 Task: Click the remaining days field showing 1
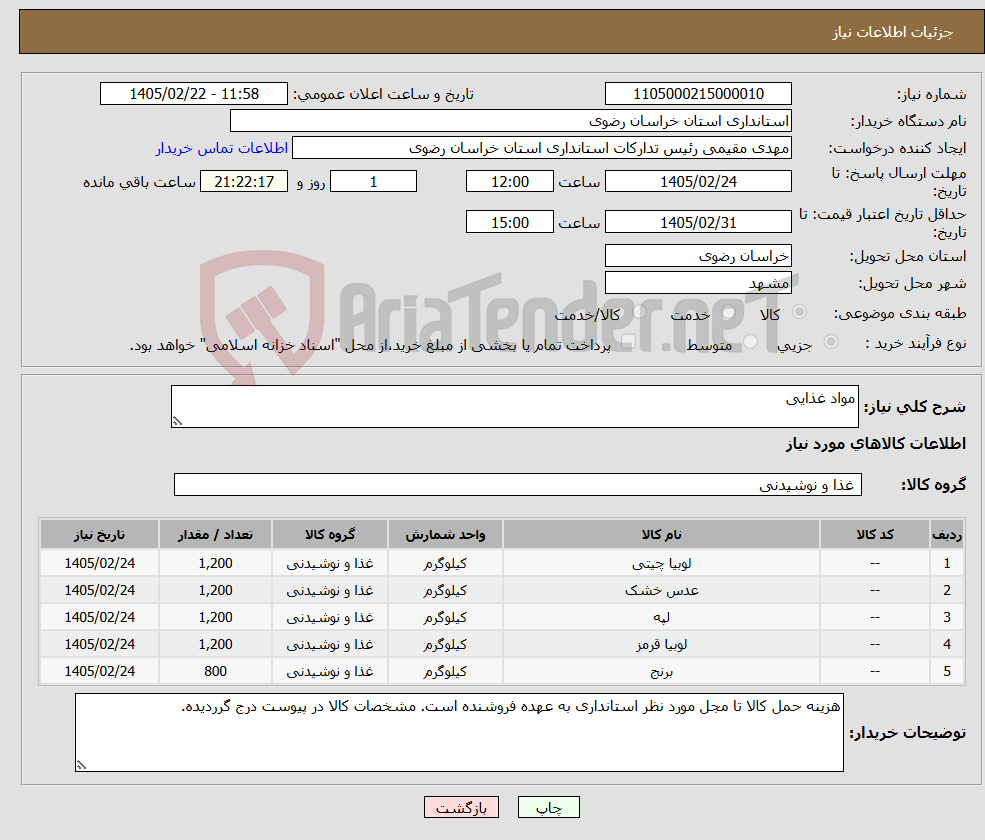tap(373, 182)
